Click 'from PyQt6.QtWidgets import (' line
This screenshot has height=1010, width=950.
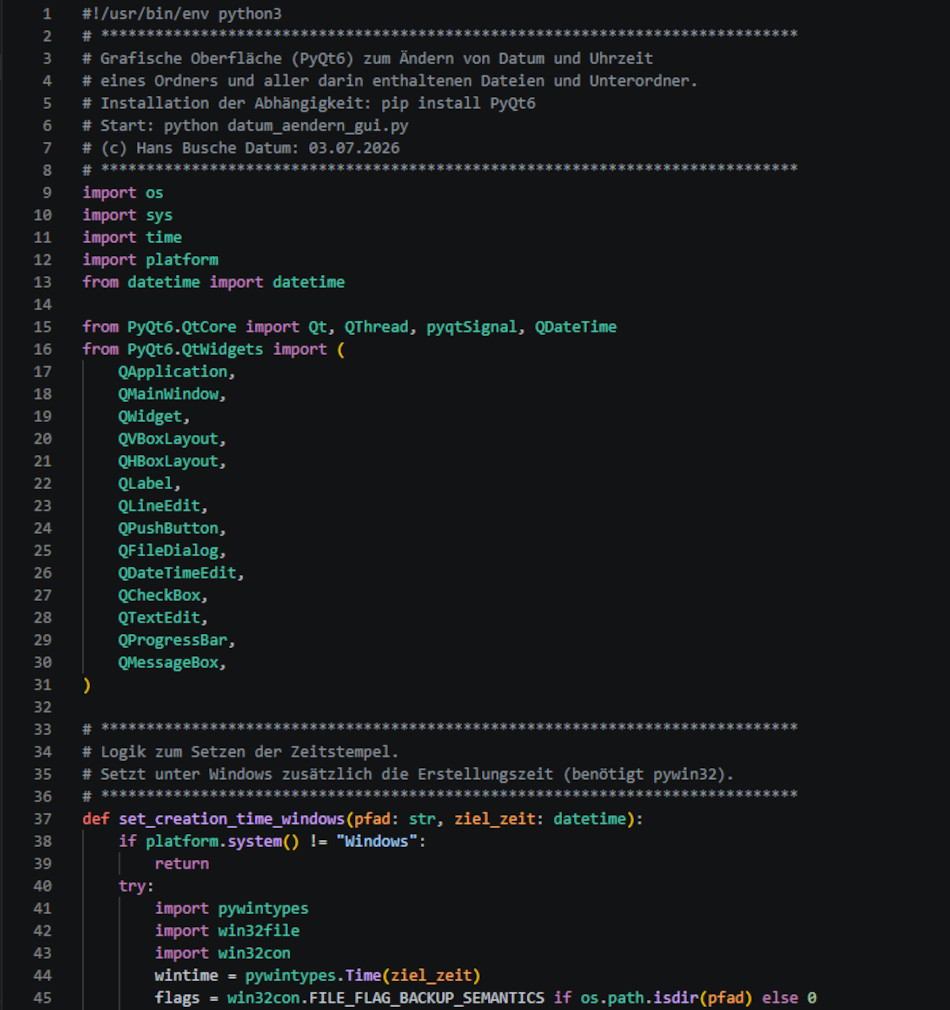click(x=213, y=349)
